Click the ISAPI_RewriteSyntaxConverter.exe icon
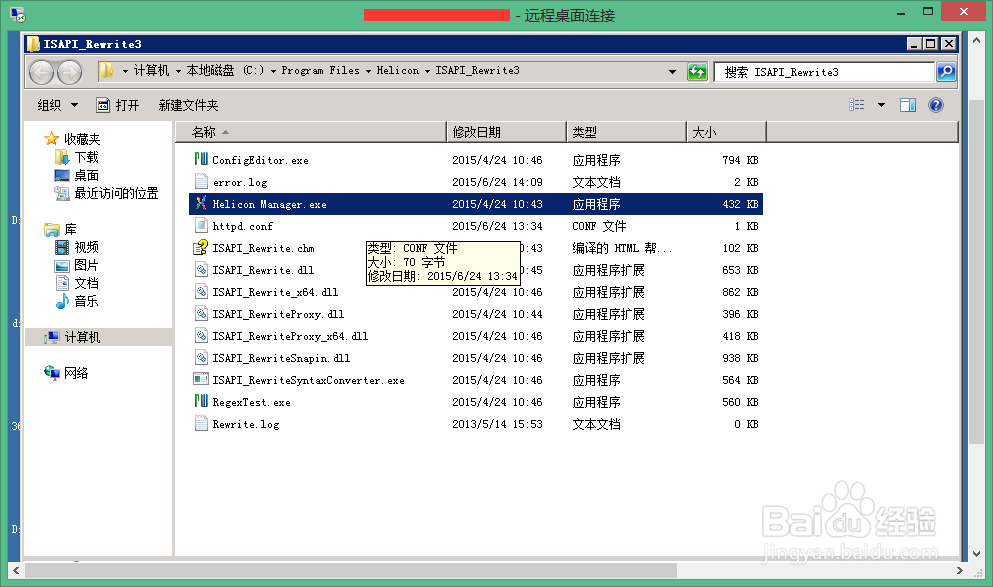The image size is (993, 587). (201, 380)
